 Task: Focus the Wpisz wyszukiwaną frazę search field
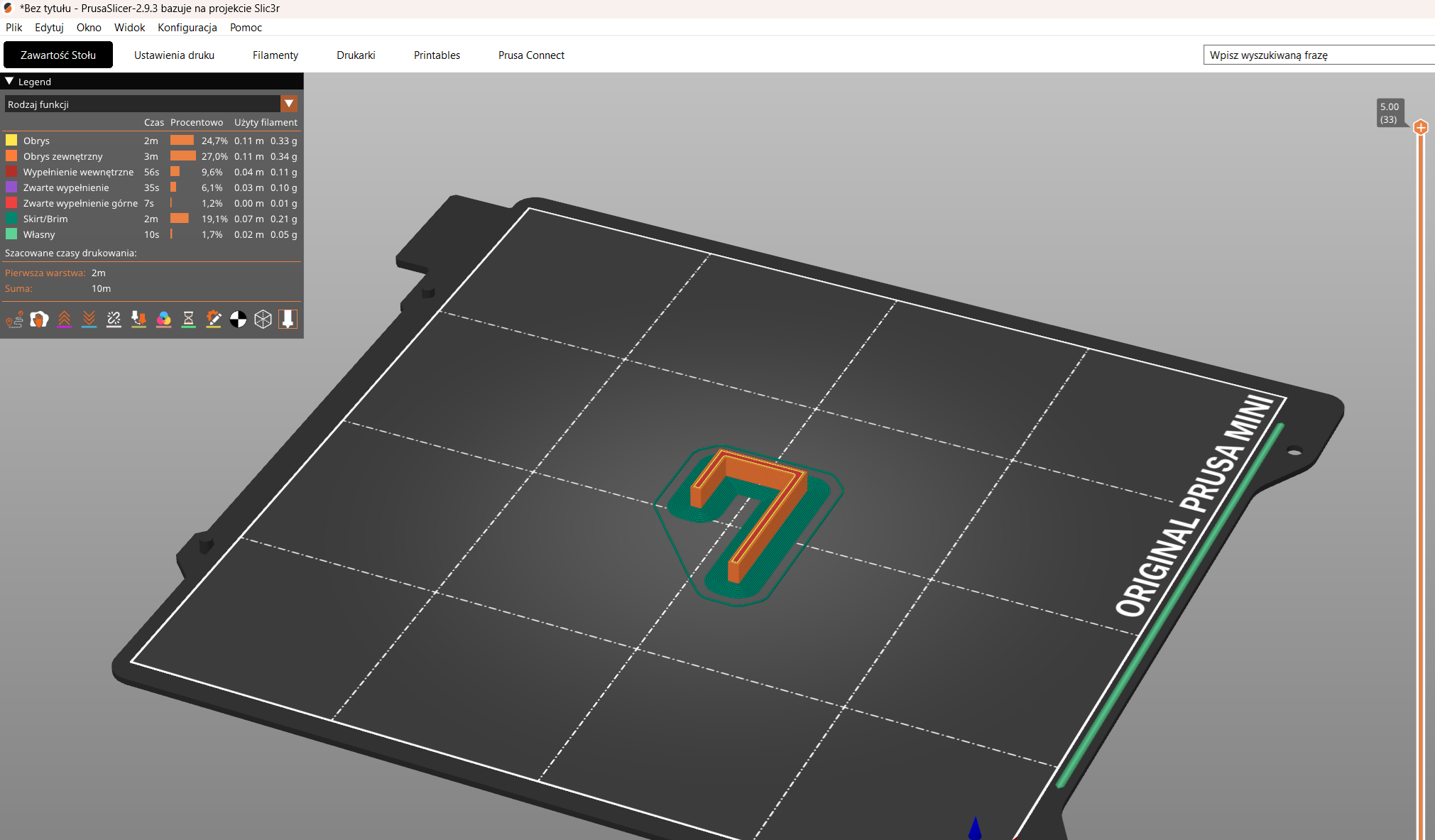tap(1319, 55)
